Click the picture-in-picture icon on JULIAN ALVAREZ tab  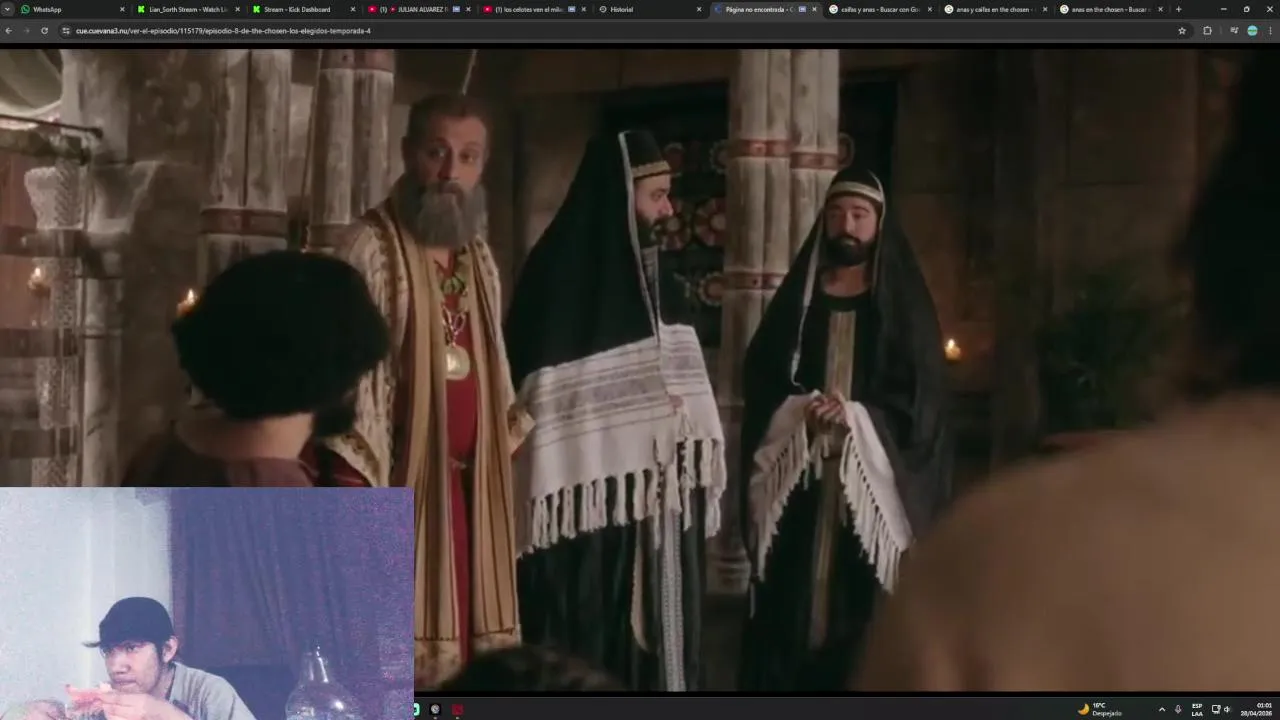[x=456, y=9]
